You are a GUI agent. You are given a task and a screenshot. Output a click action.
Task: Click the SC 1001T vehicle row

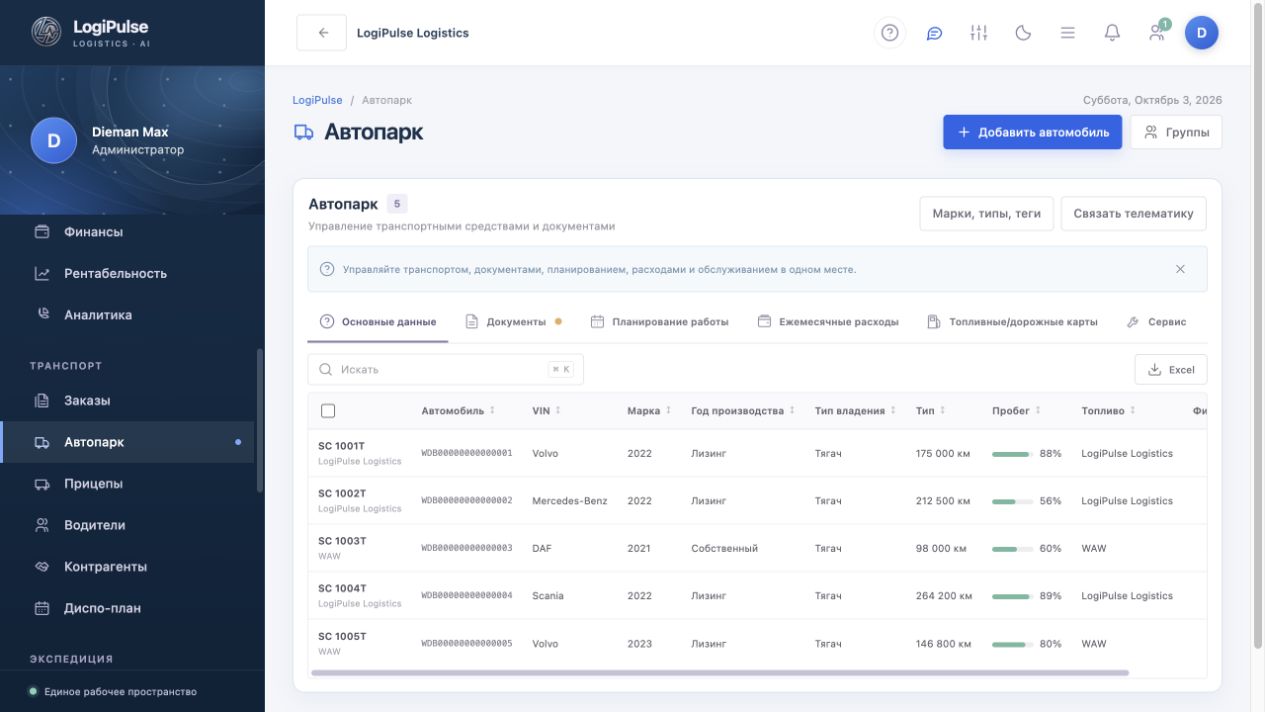point(757,453)
